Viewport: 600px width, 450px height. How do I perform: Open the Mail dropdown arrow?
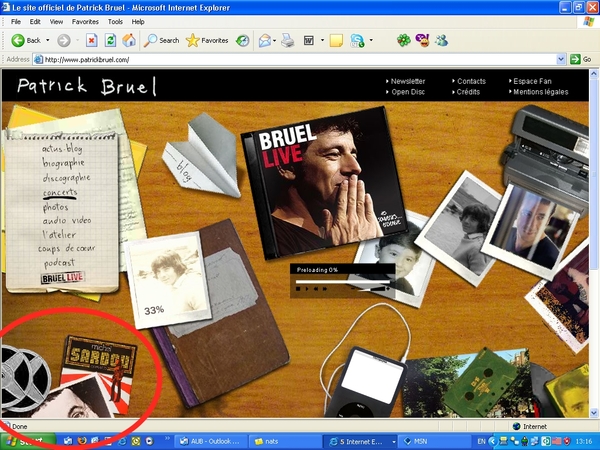point(275,40)
